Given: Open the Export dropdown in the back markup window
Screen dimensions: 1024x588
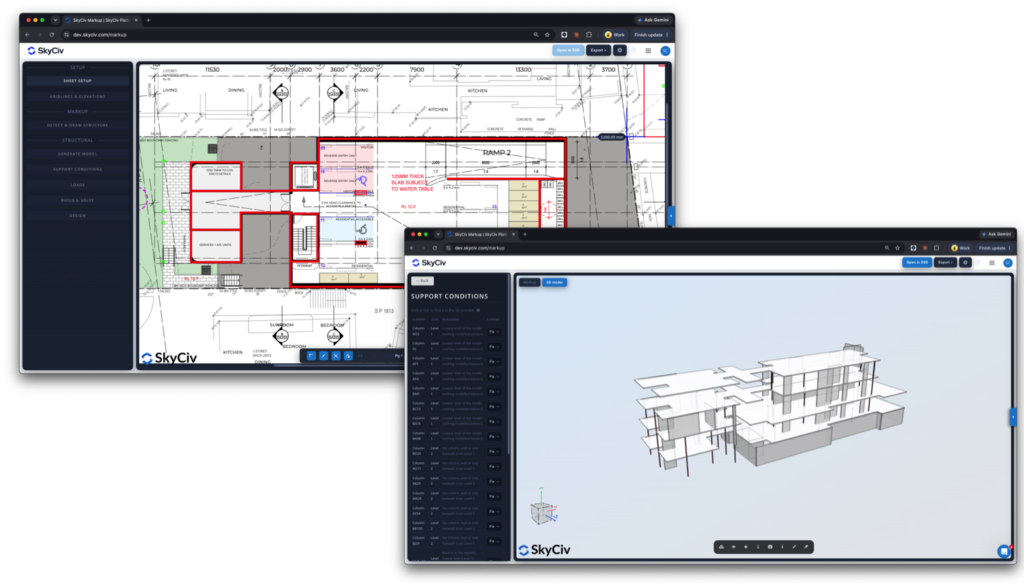Looking at the screenshot, I should coord(598,50).
